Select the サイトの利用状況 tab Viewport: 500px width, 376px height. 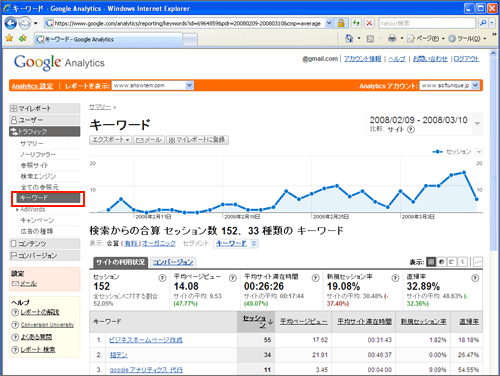(120, 262)
